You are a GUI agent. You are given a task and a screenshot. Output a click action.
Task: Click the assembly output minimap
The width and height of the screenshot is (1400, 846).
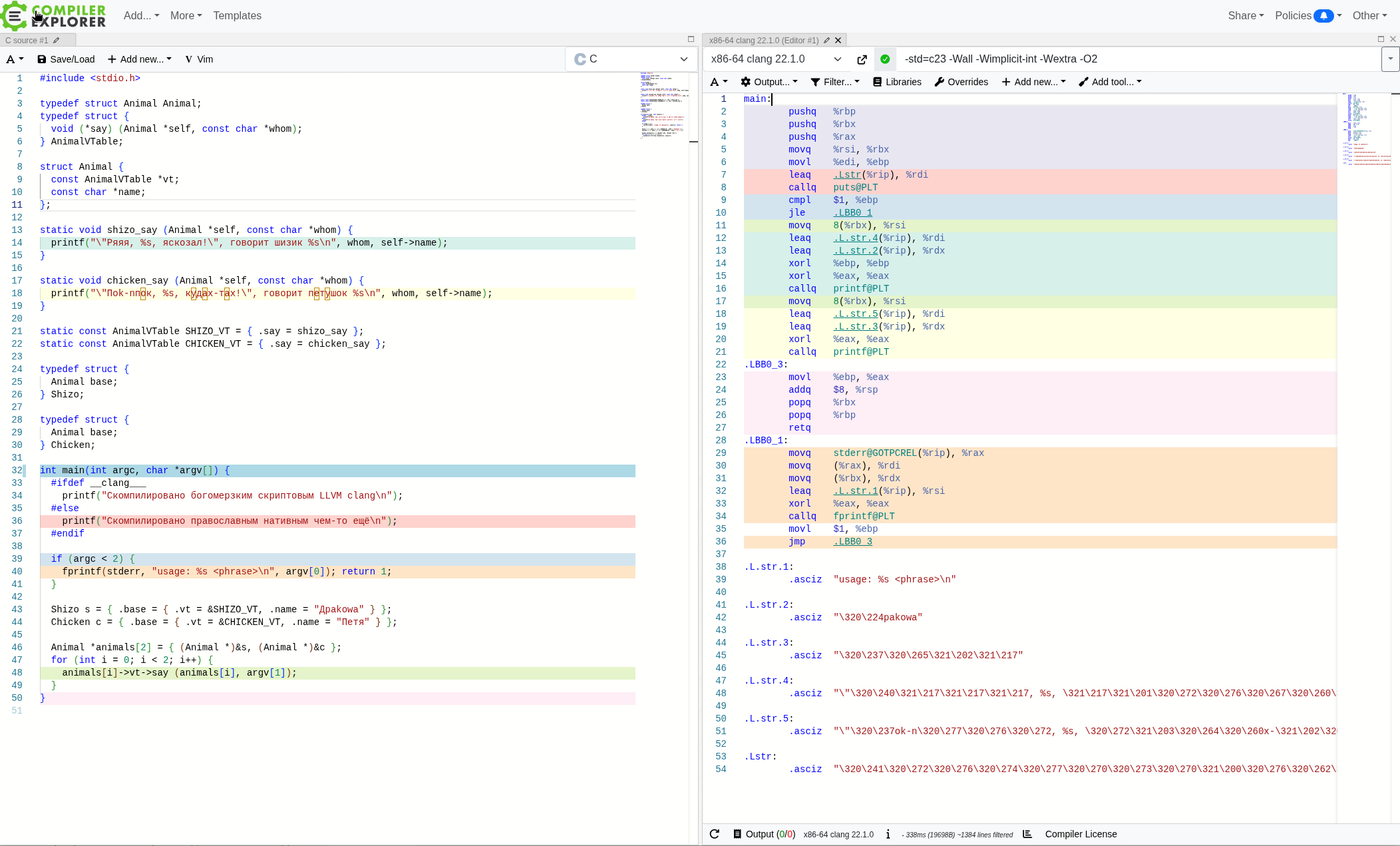click(x=1365, y=130)
